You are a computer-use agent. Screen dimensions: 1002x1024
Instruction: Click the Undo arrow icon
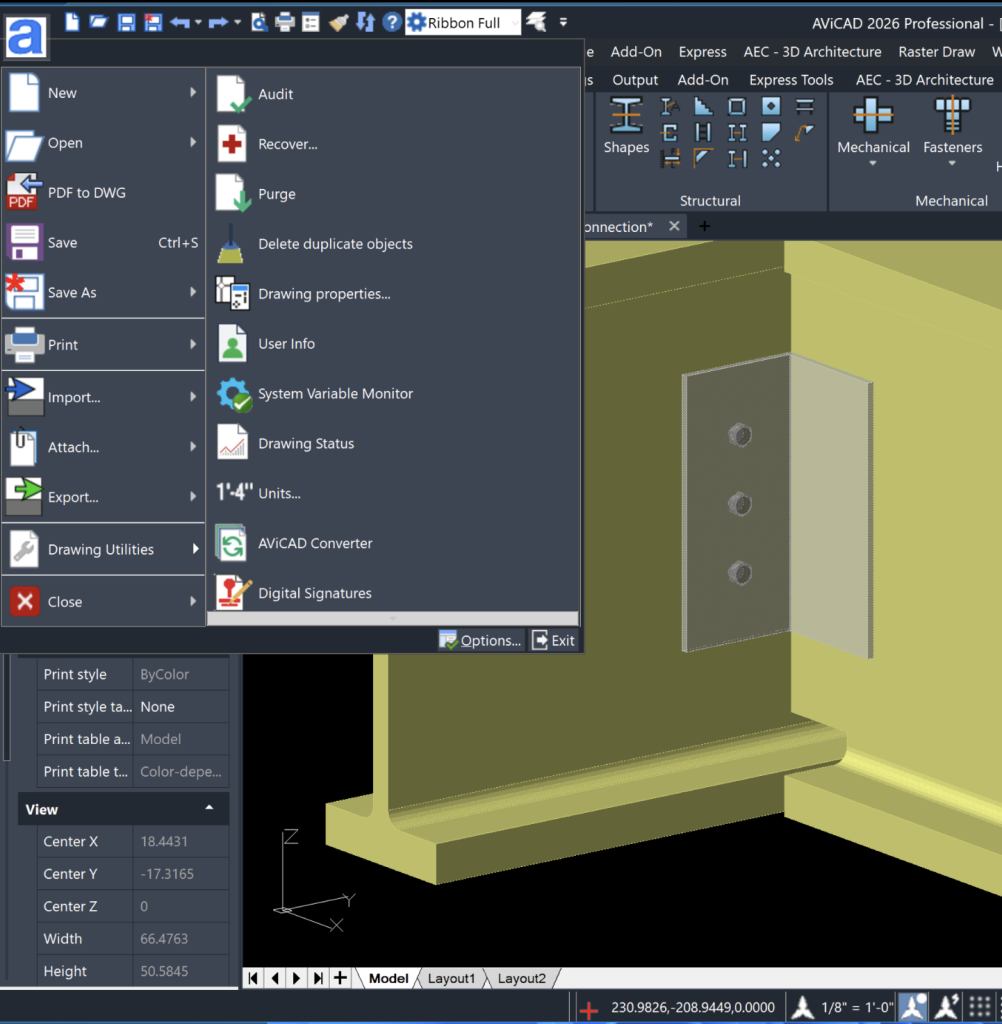[180, 23]
